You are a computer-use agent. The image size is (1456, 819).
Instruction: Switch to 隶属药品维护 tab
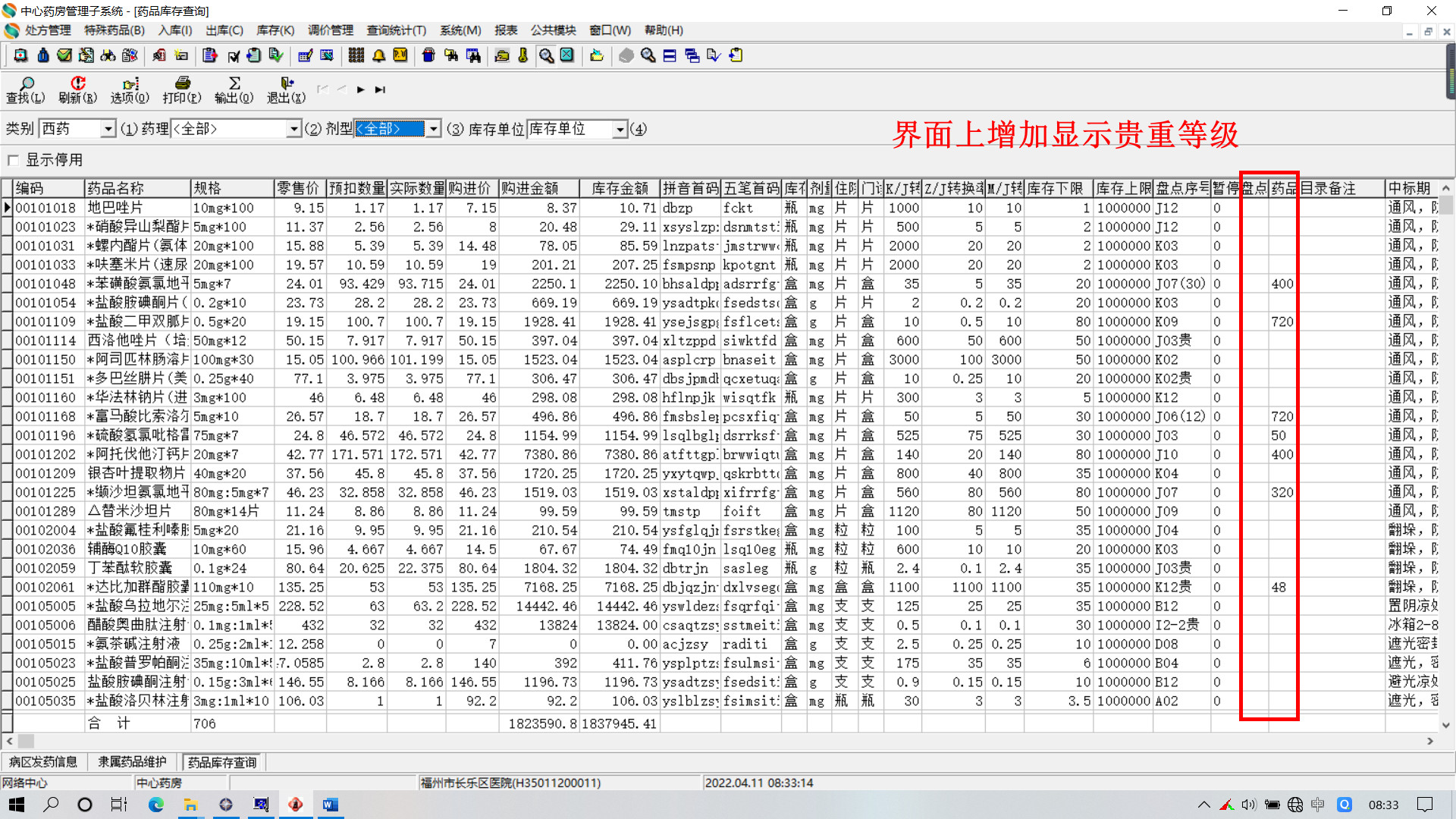[x=132, y=762]
